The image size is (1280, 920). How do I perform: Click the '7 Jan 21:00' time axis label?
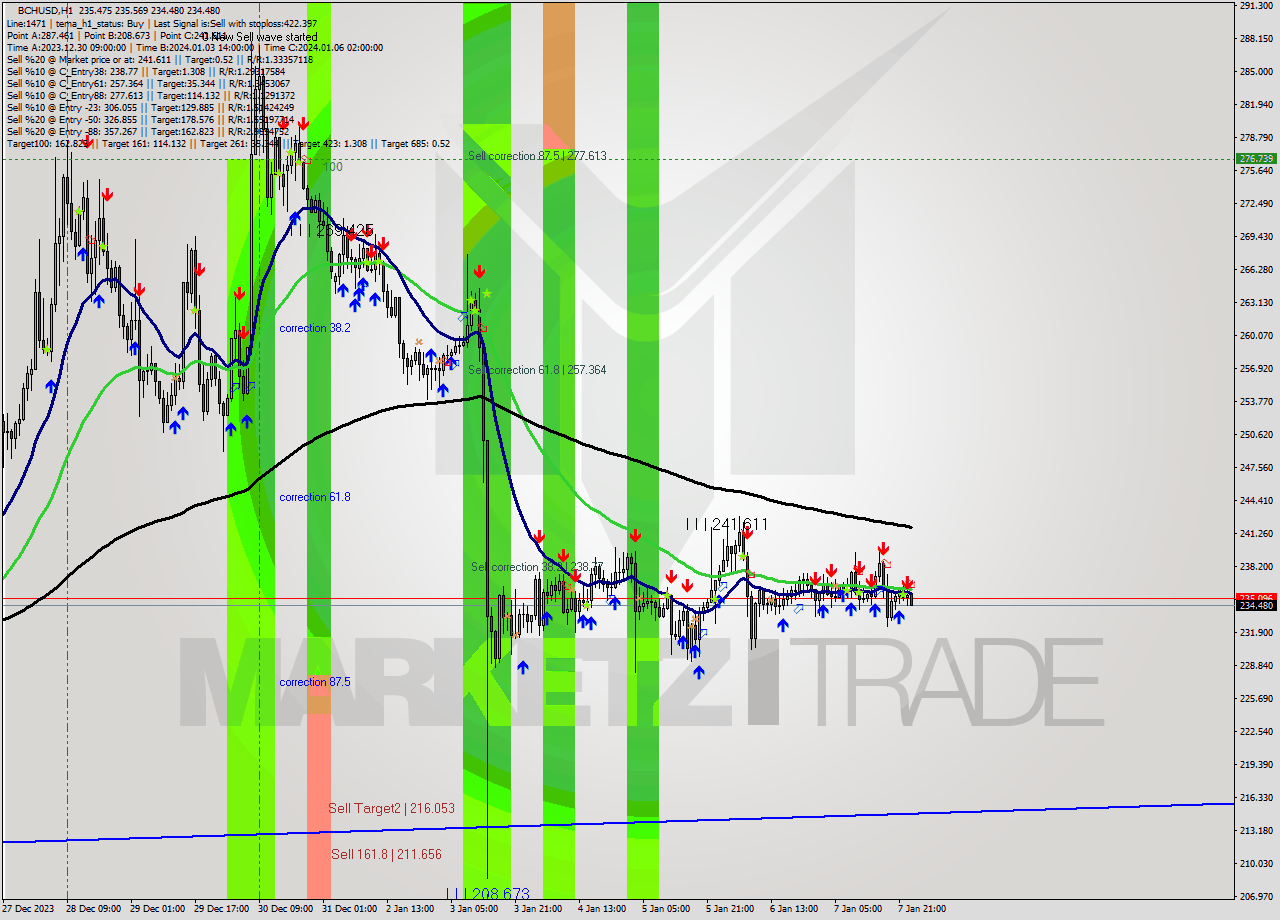[922, 909]
